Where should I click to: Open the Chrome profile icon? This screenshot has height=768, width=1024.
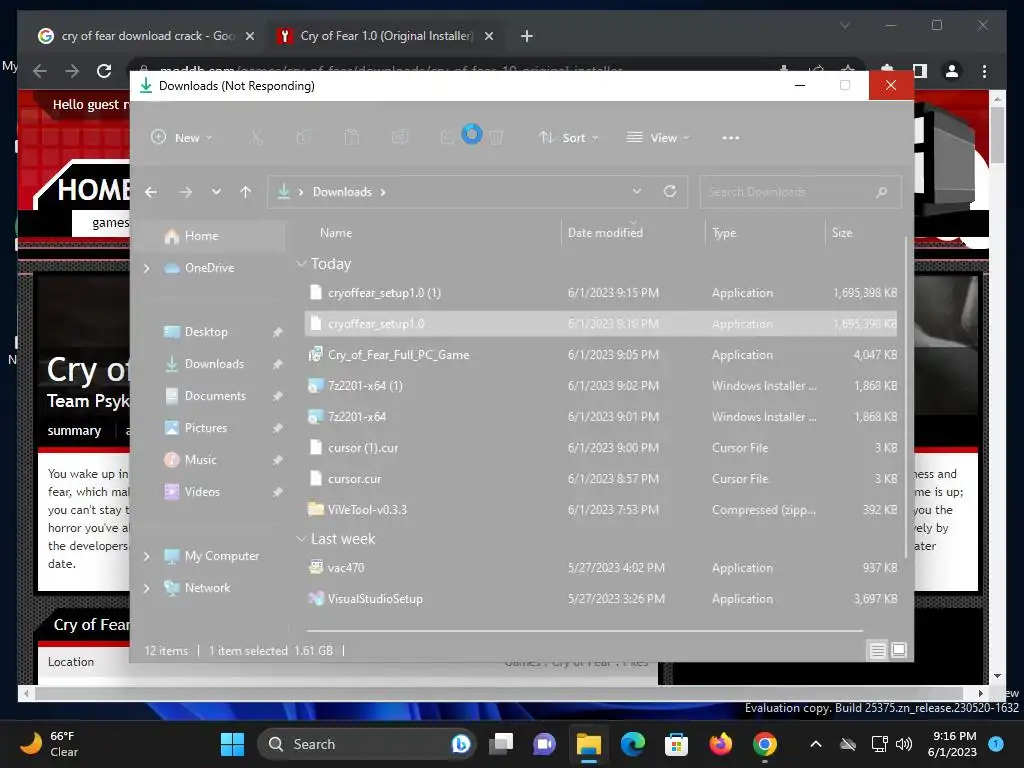[x=952, y=71]
